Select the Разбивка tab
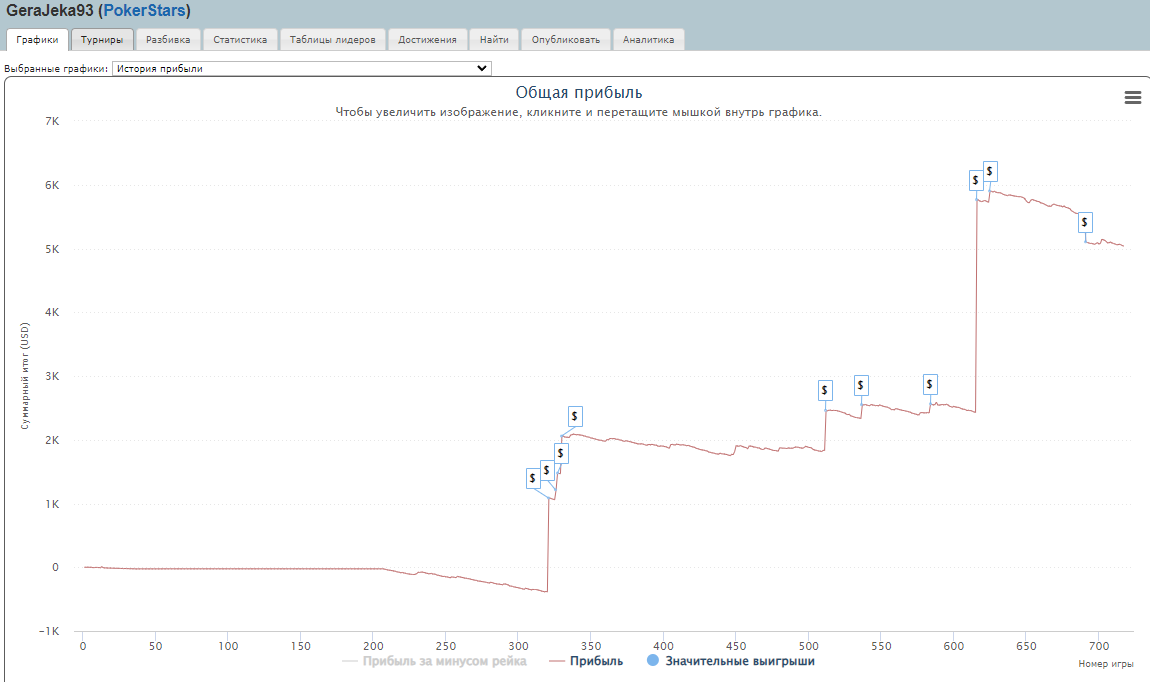1150x682 pixels. tap(168, 40)
